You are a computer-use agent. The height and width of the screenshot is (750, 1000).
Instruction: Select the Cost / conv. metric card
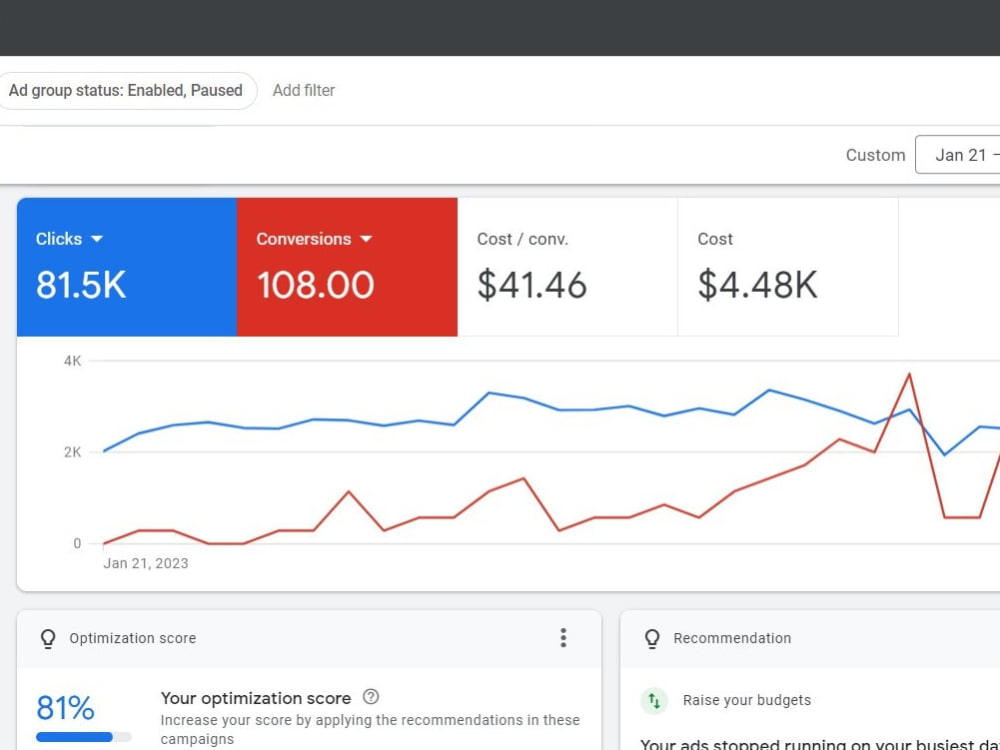(x=568, y=267)
